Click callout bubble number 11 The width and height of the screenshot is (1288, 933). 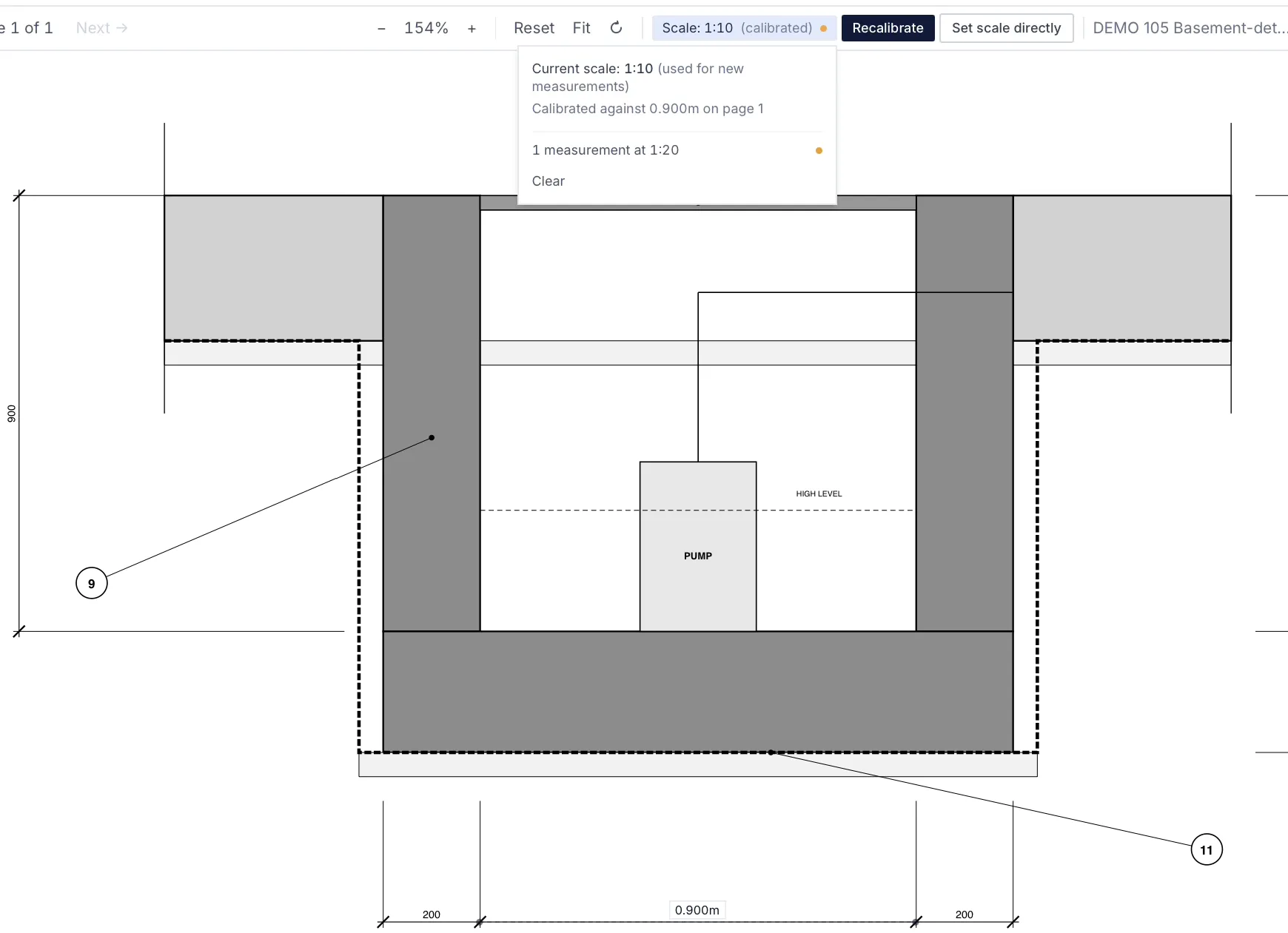(1207, 849)
